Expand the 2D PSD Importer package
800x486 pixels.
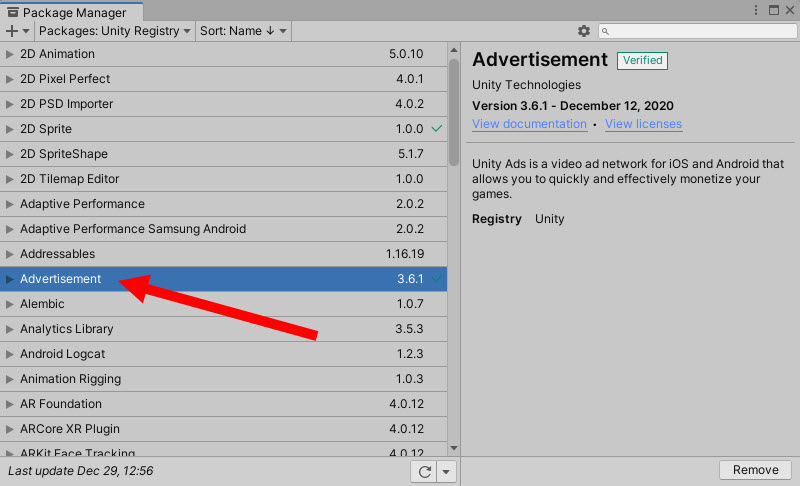[9, 104]
